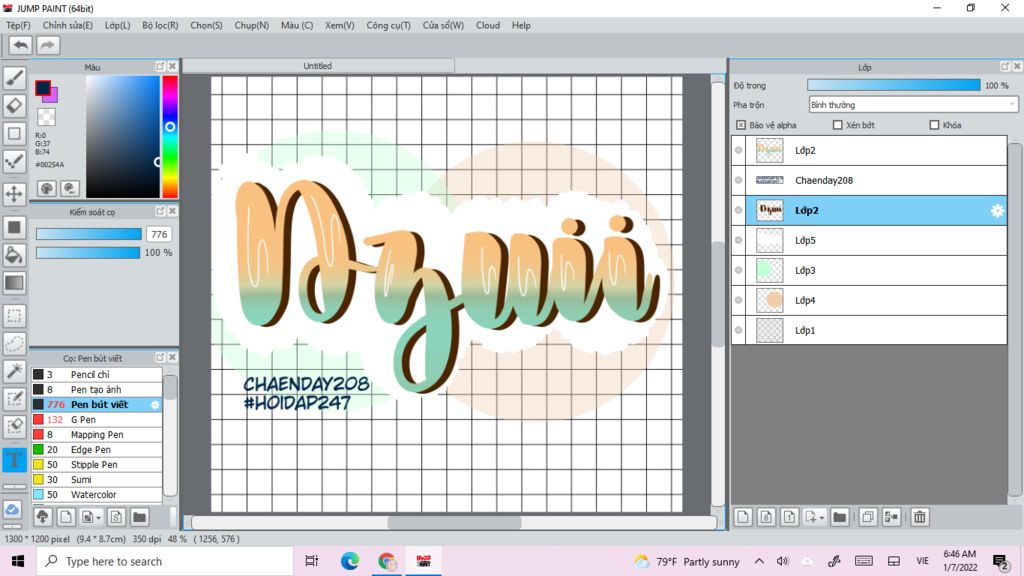Image resolution: width=1024 pixels, height=576 pixels.
Task: Open the Lớp(L) menu
Action: (x=118, y=25)
